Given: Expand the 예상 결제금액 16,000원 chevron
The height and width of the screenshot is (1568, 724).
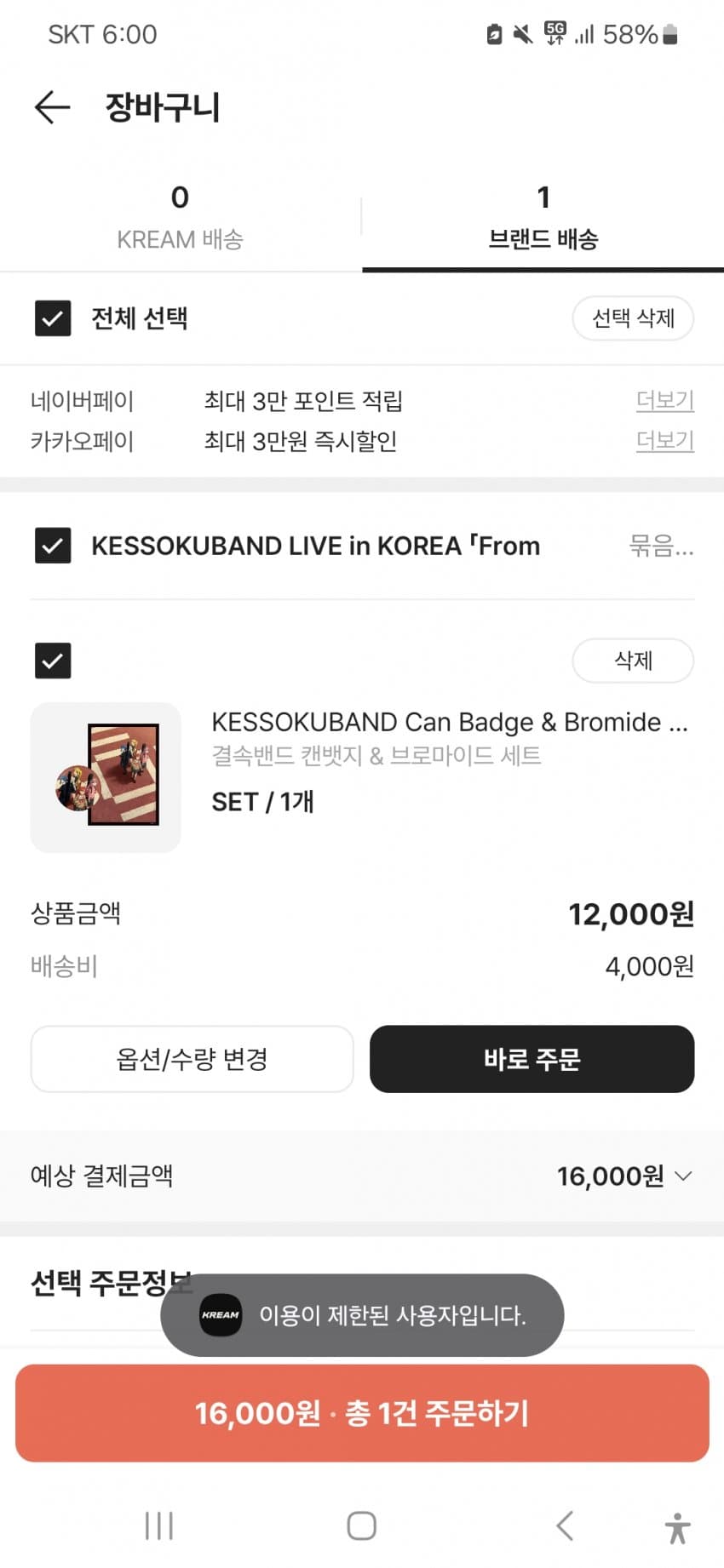Looking at the screenshot, I should (x=683, y=1176).
